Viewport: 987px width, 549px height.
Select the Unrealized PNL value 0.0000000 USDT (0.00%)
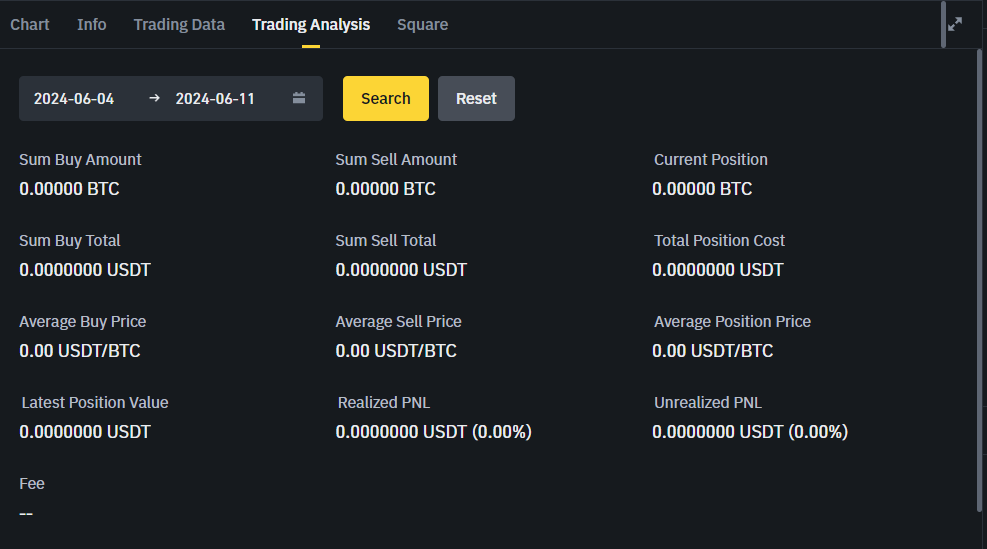point(750,432)
